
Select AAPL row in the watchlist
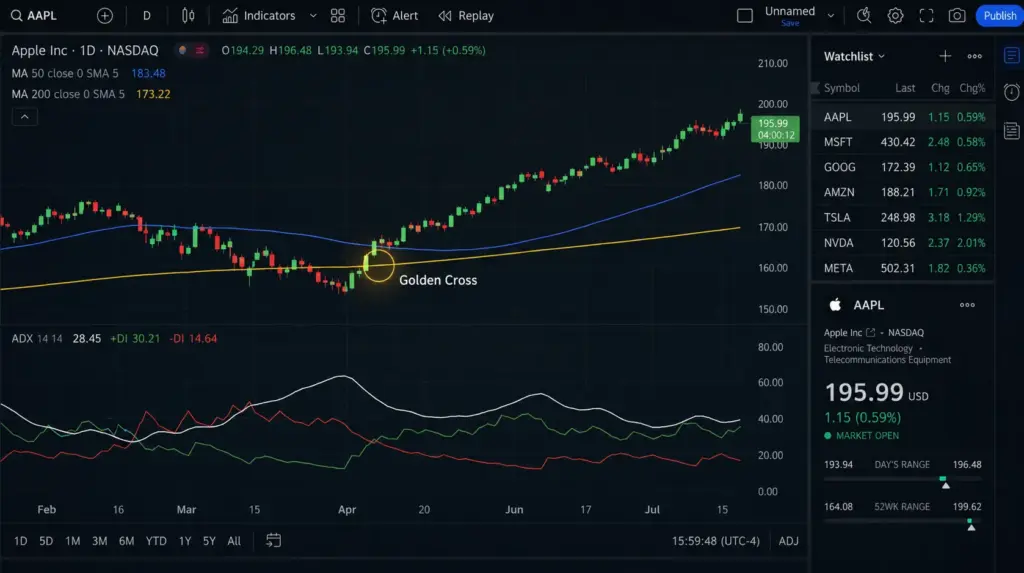(903, 117)
